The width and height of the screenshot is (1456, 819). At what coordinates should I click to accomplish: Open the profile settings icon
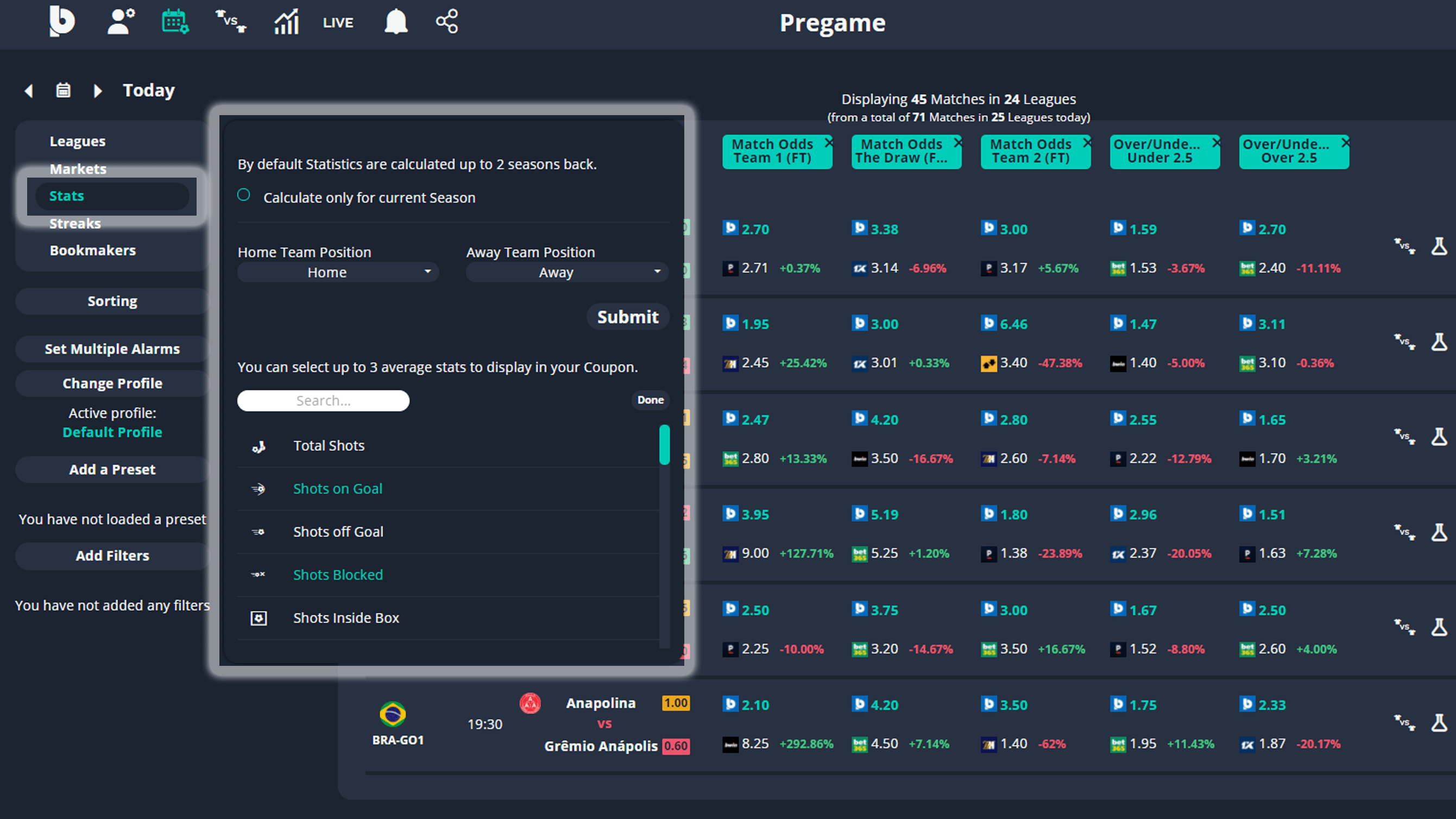[120, 22]
